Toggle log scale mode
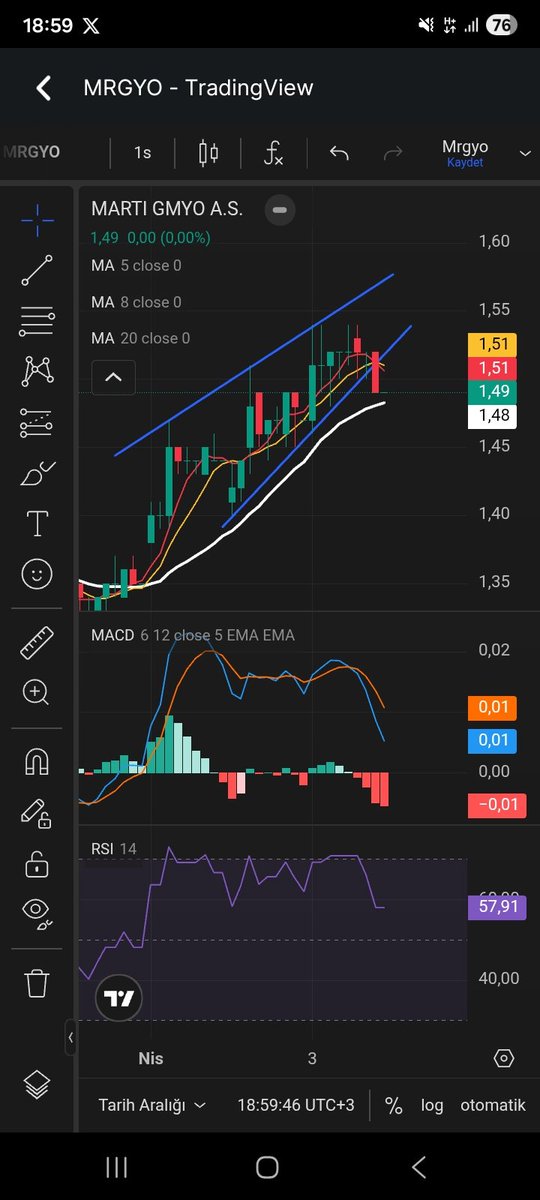540x1200 pixels. coord(432,1105)
